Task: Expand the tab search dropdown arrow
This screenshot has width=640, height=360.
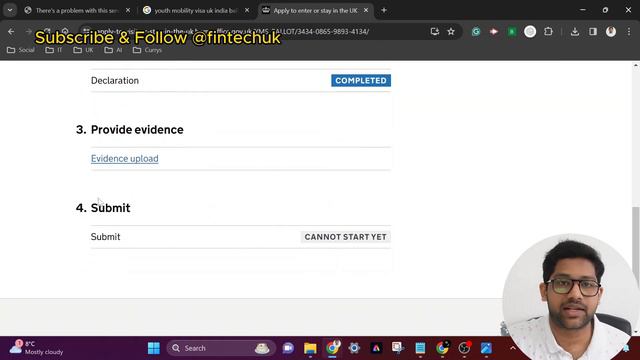Action: (10, 10)
